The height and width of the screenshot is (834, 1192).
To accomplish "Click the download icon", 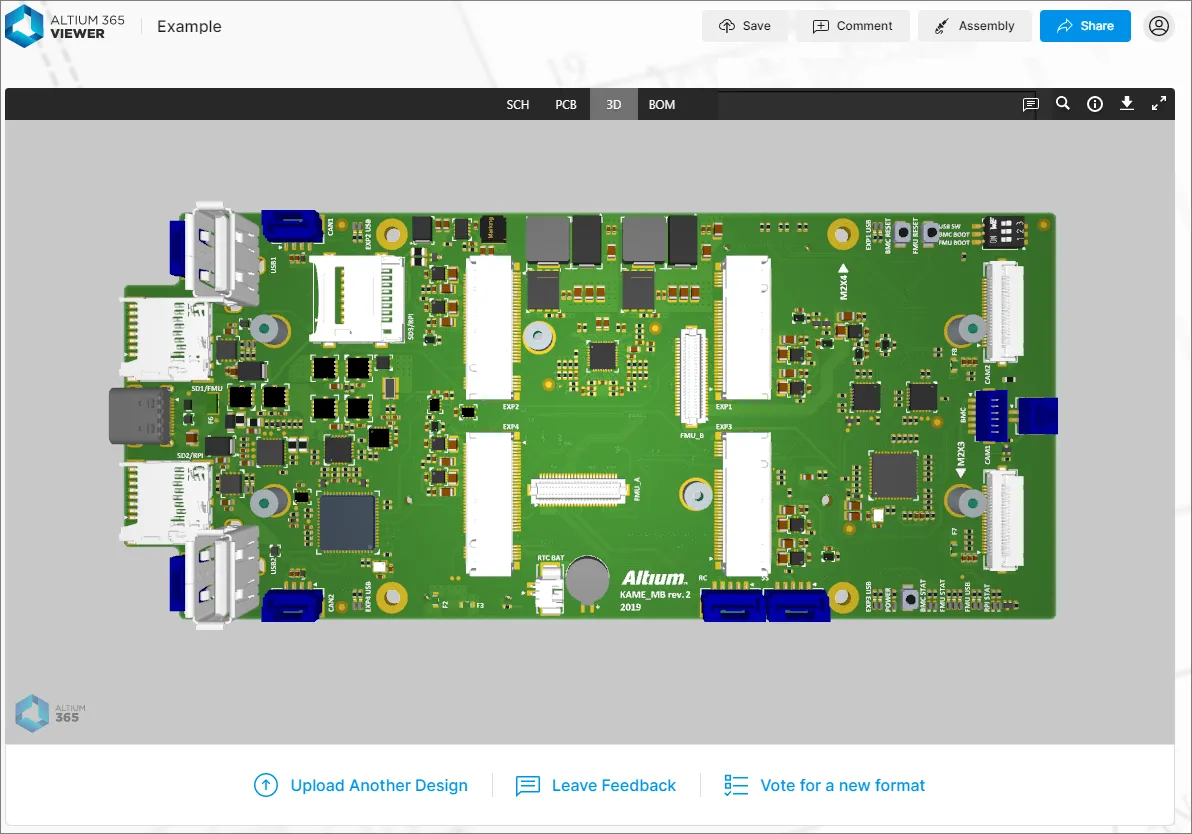I will [x=1127, y=104].
